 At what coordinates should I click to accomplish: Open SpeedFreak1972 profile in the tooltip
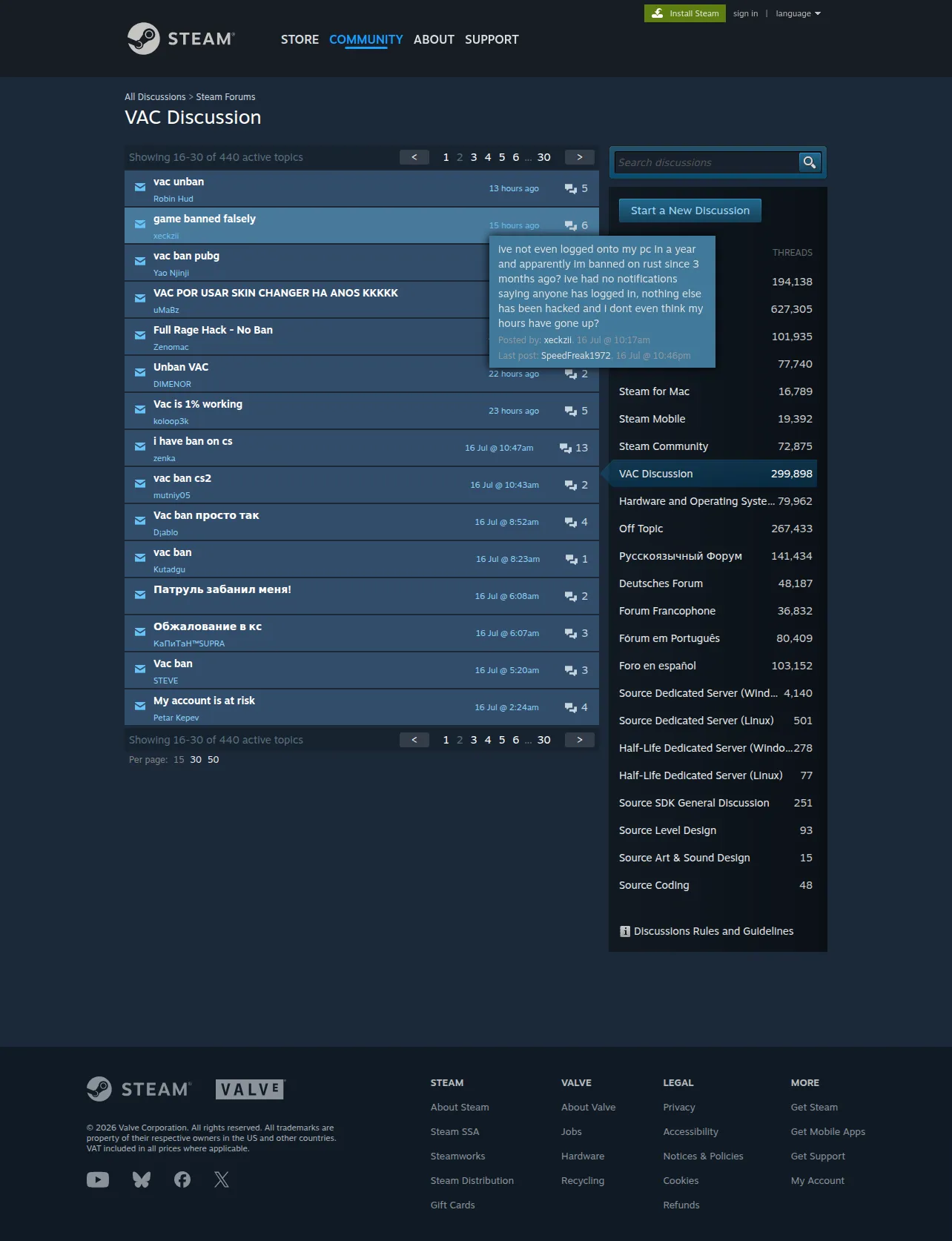[576, 356]
